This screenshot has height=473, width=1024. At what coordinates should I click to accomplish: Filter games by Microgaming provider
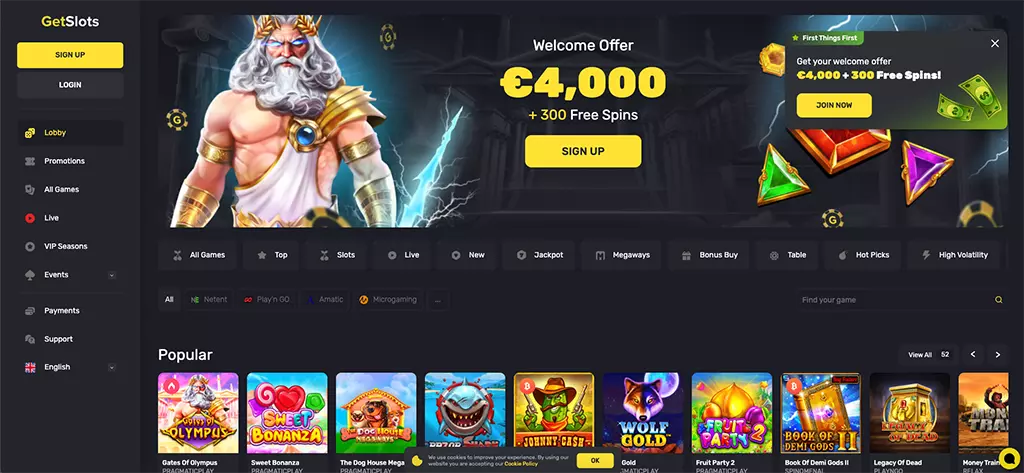[388, 300]
